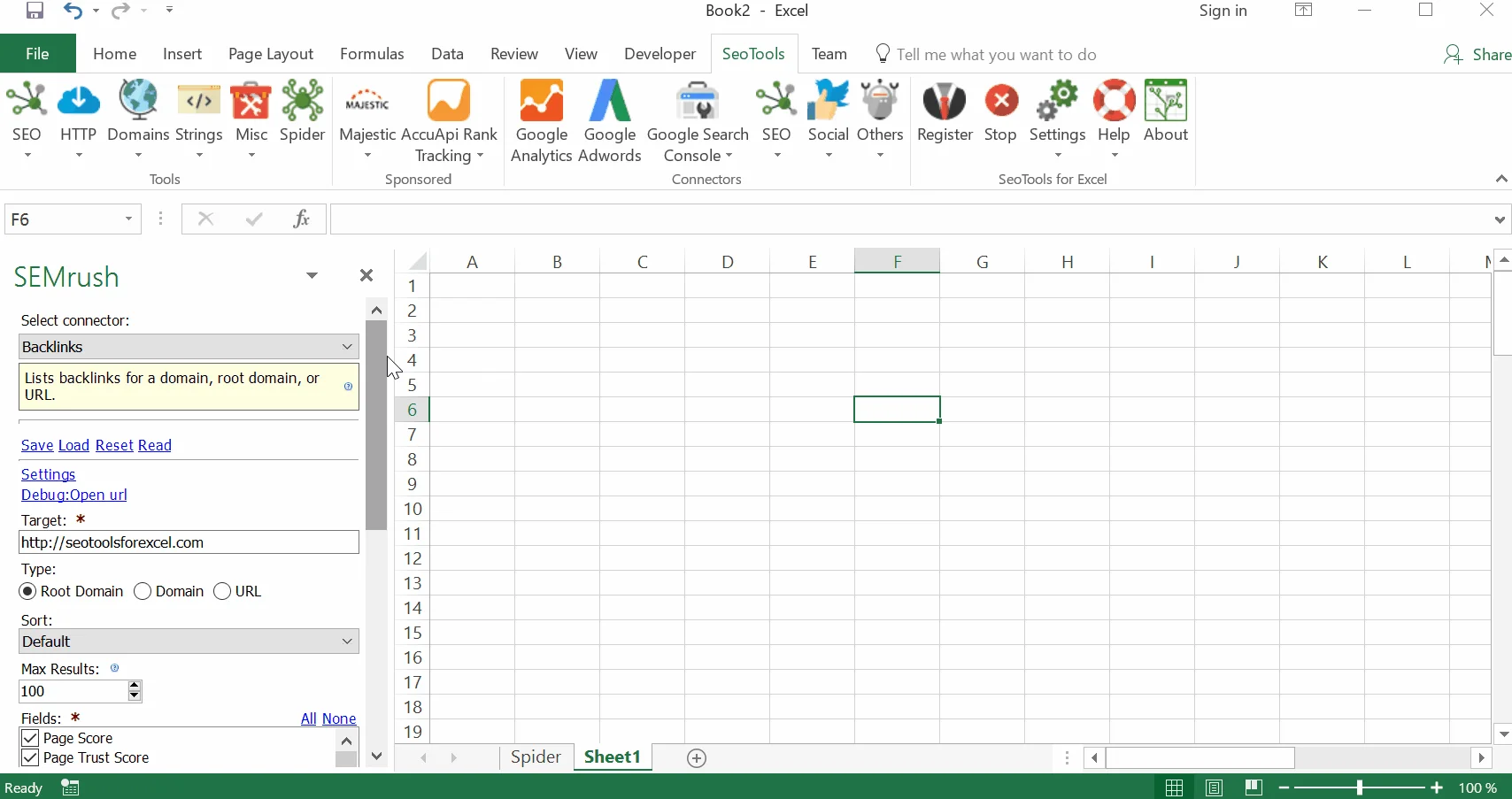The height and width of the screenshot is (799, 1512).
Task: Select the Domain radio button
Action: coord(143,591)
